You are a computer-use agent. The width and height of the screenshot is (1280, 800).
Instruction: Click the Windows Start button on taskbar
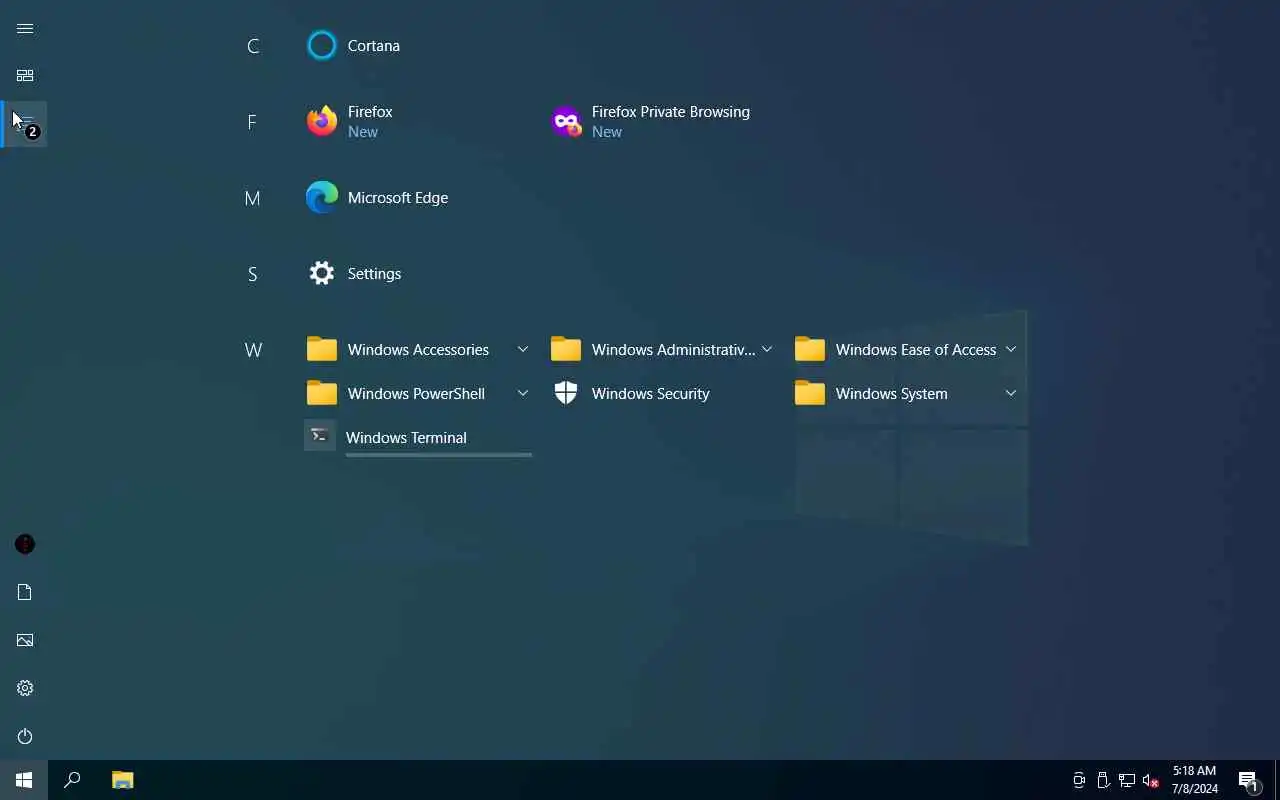point(24,780)
